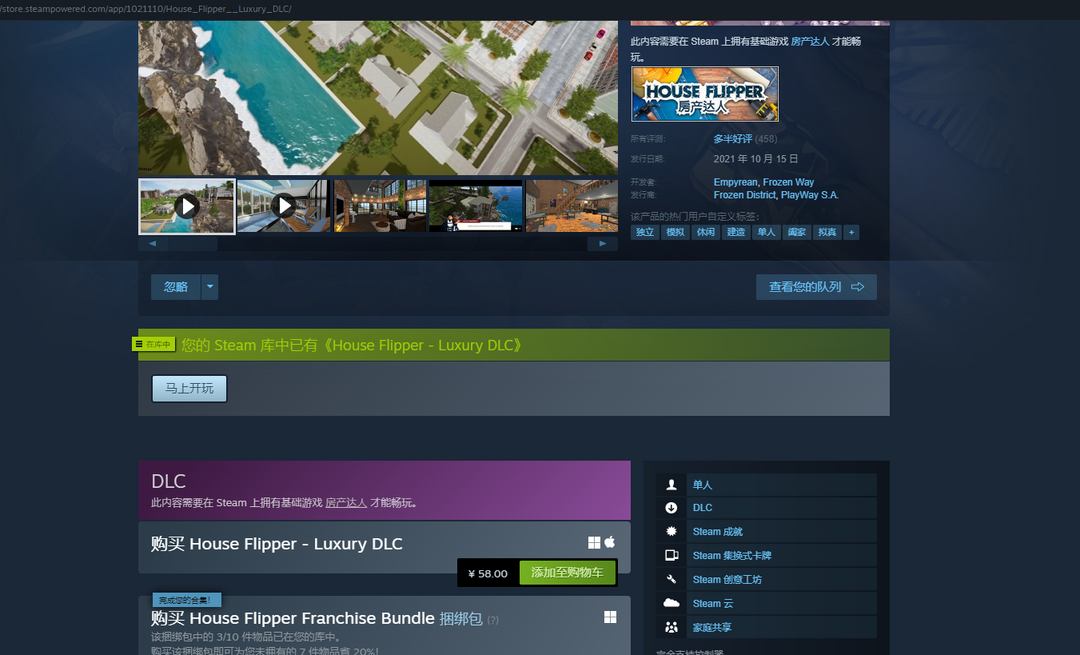Select the 拟真 tag

point(827,232)
